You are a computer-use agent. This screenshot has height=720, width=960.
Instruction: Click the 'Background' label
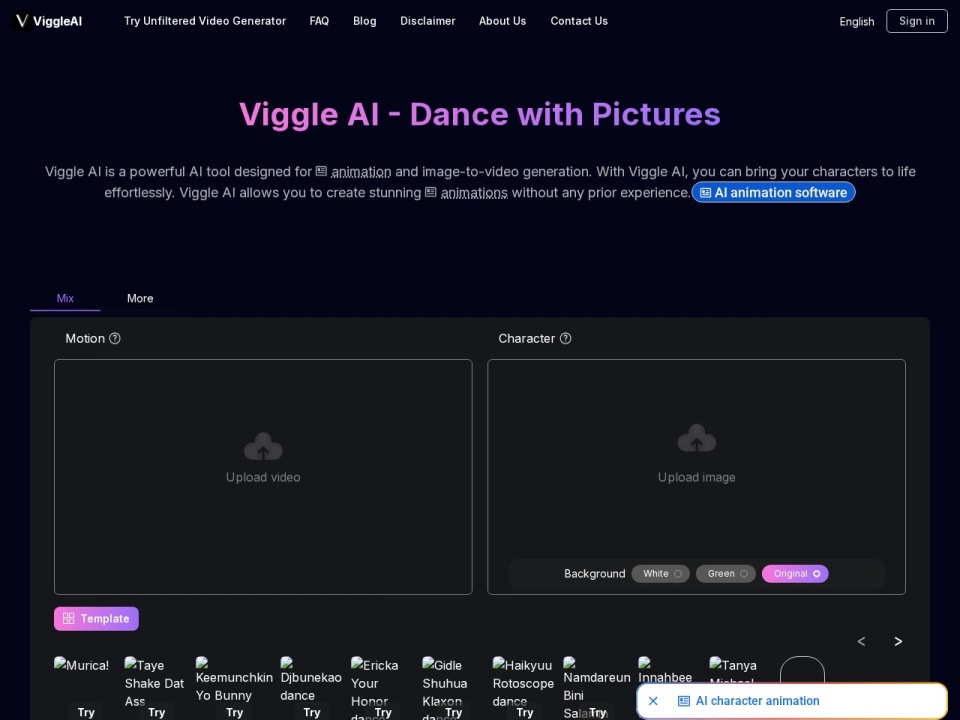coord(594,574)
